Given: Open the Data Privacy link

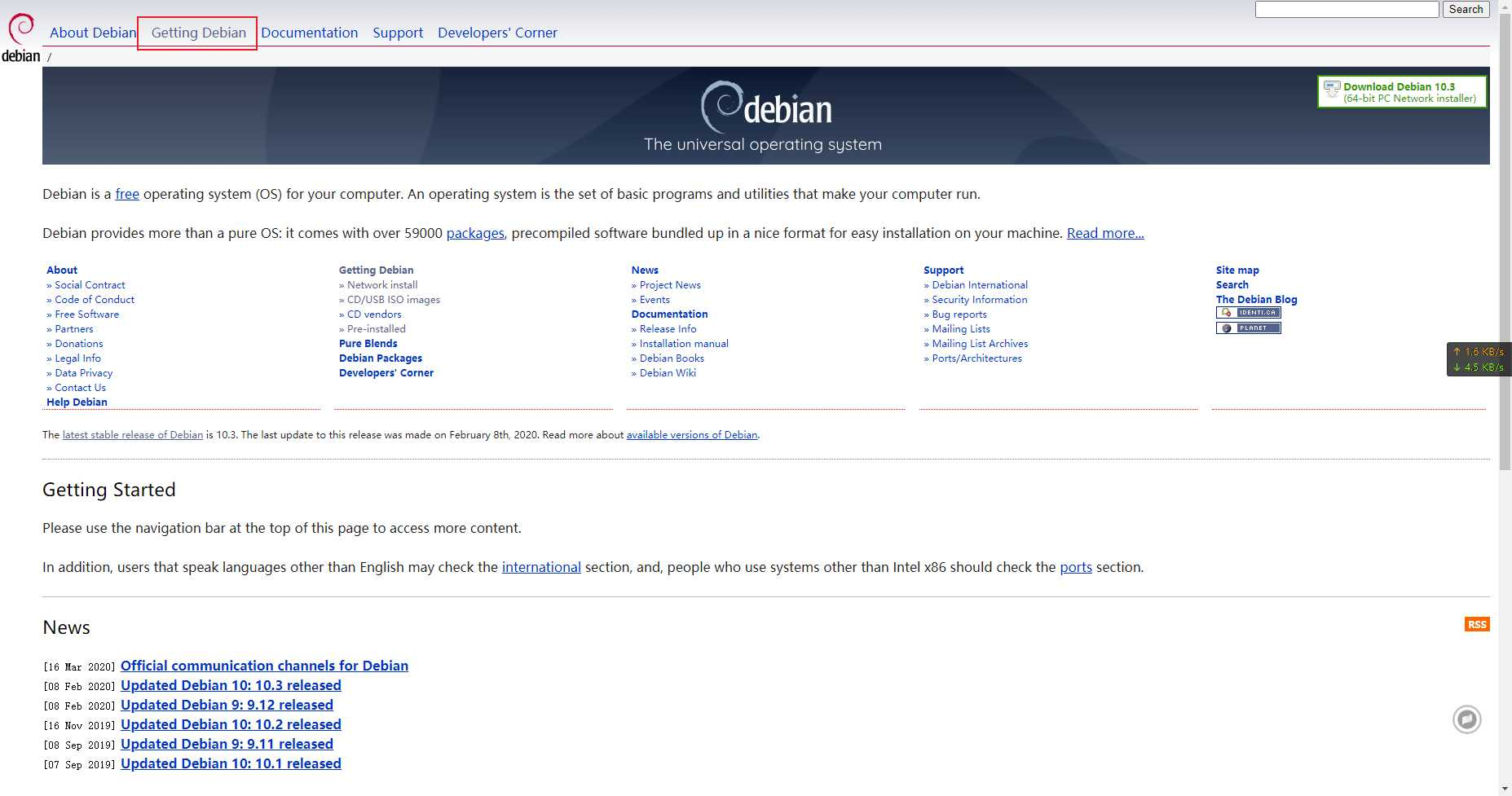Looking at the screenshot, I should [x=83, y=373].
